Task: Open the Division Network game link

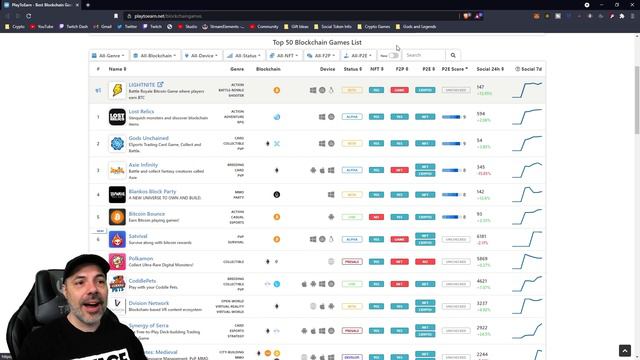Action: 149,303
